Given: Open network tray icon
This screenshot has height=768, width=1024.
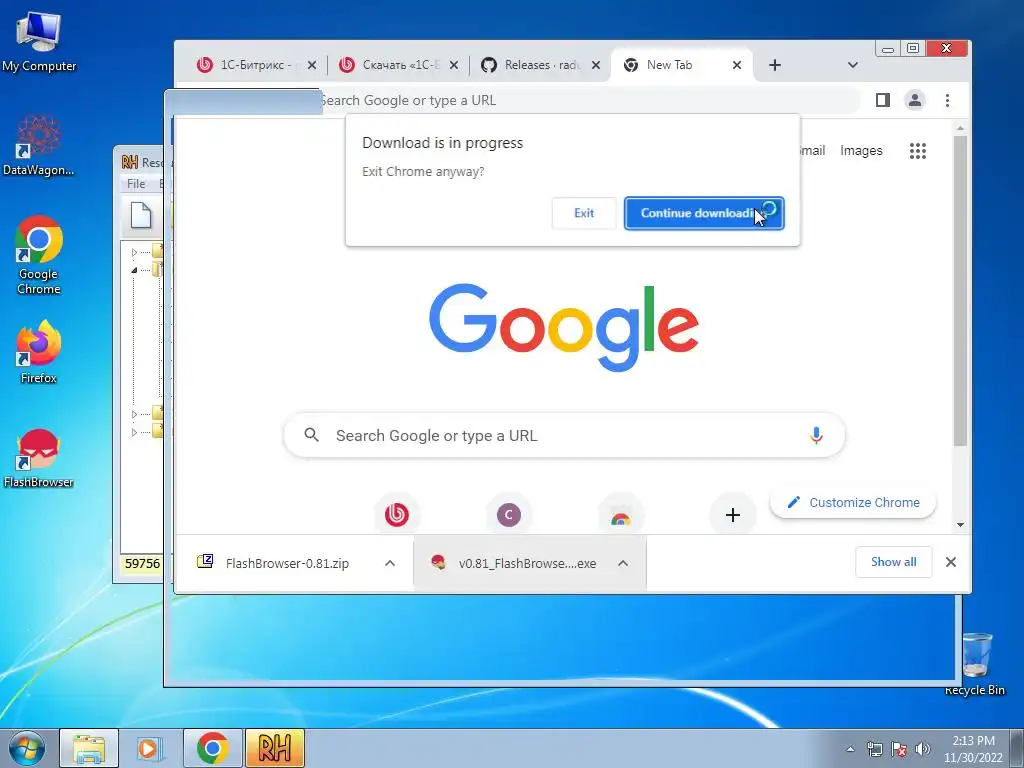Looking at the screenshot, I should coord(874,749).
